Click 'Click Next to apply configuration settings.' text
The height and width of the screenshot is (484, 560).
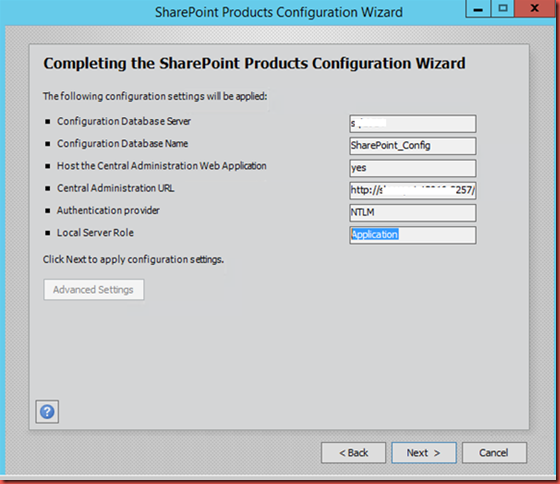coord(133,259)
